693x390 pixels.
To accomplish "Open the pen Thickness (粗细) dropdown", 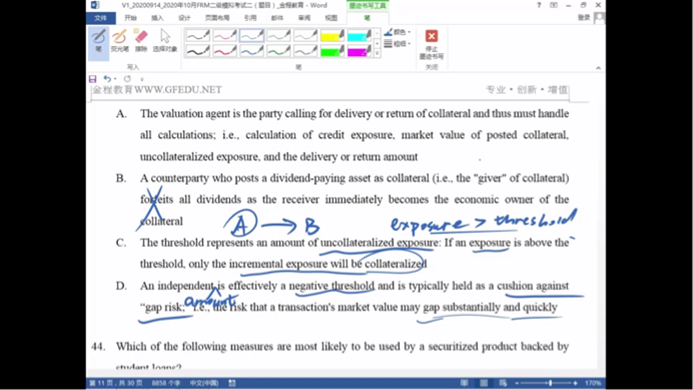I will point(397,44).
